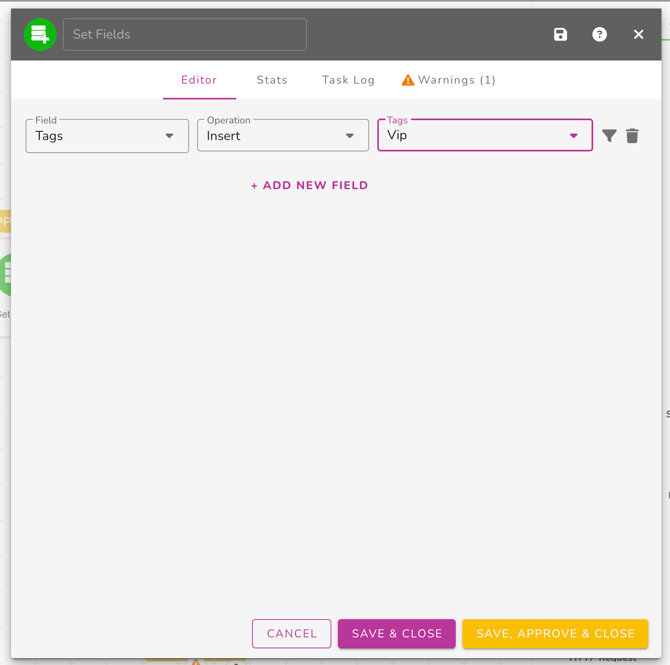Click the Save & Close button
The height and width of the screenshot is (665, 670).
click(x=396, y=633)
